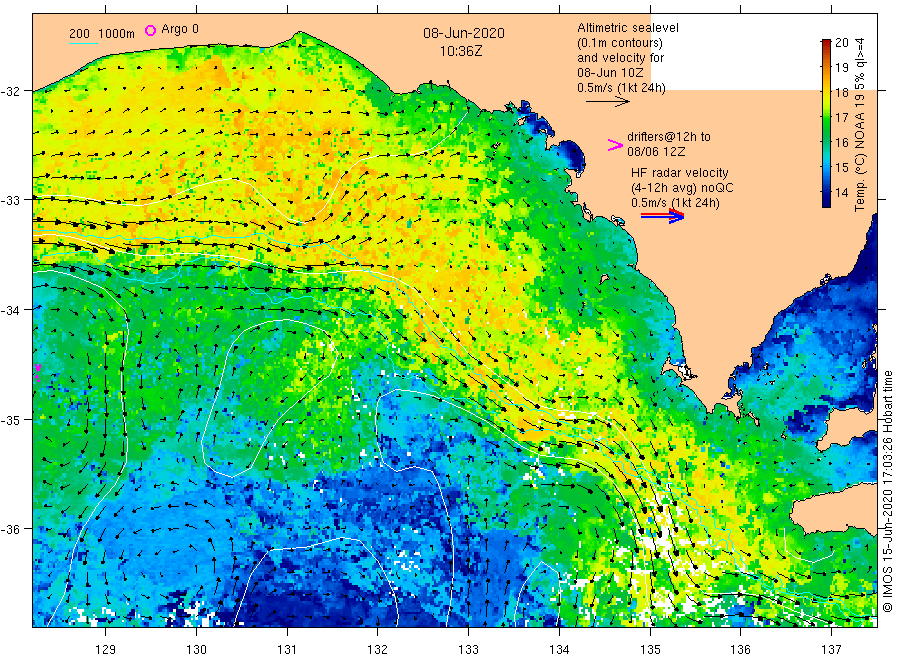900x660 pixels.
Task: Click the colorbar value '16'
Action: [x=841, y=142]
